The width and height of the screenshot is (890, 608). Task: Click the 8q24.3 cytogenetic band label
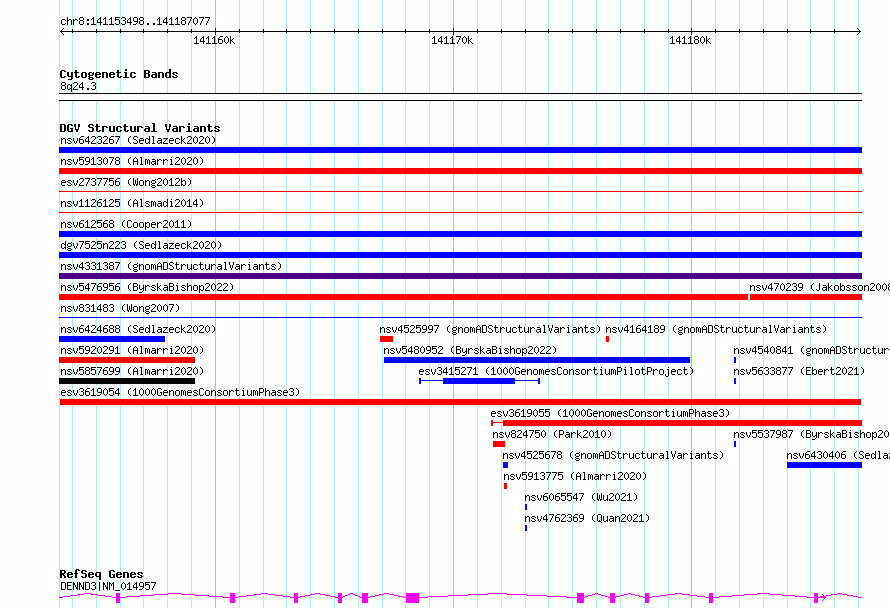point(78,86)
